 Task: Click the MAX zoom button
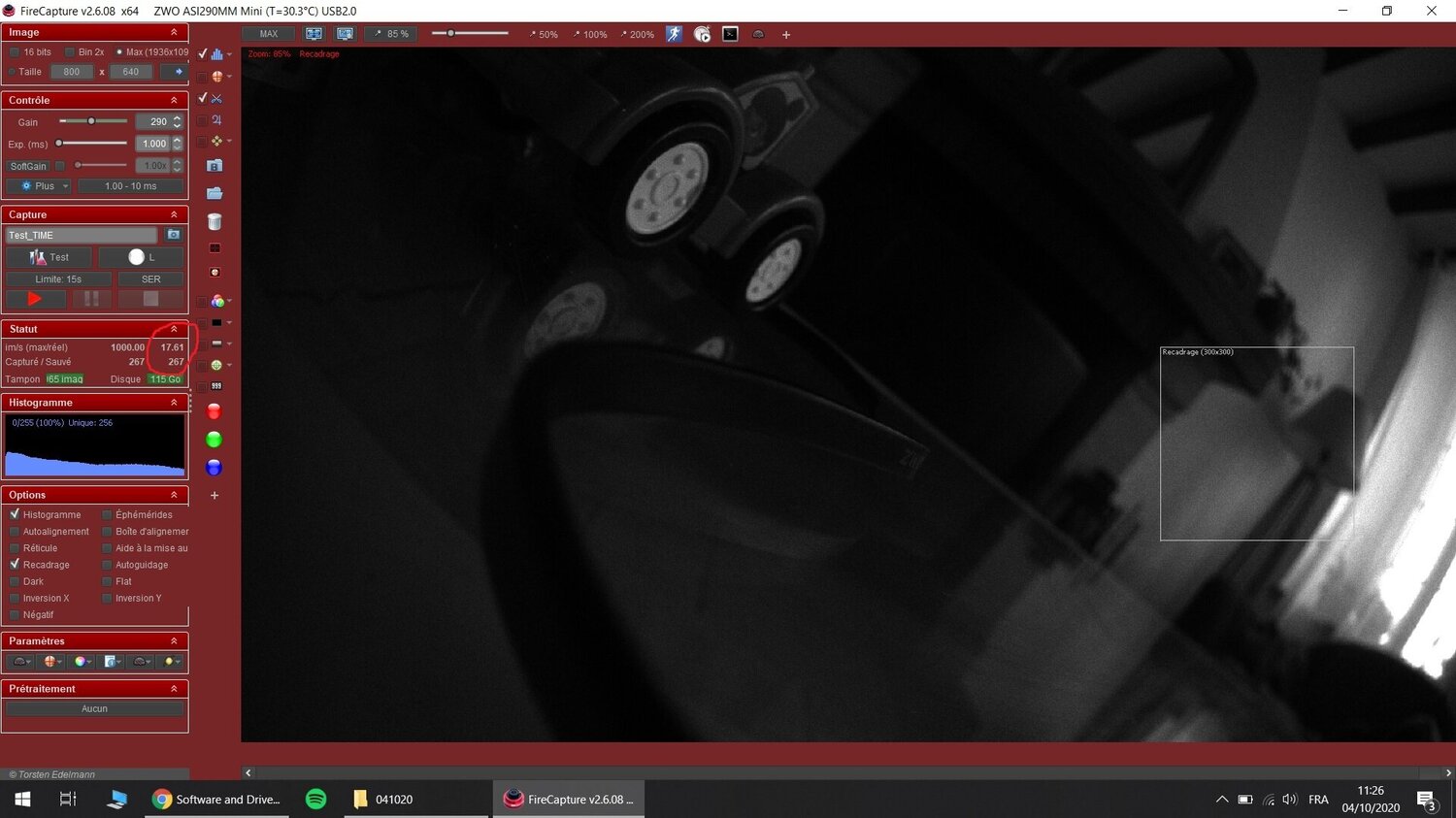click(269, 34)
